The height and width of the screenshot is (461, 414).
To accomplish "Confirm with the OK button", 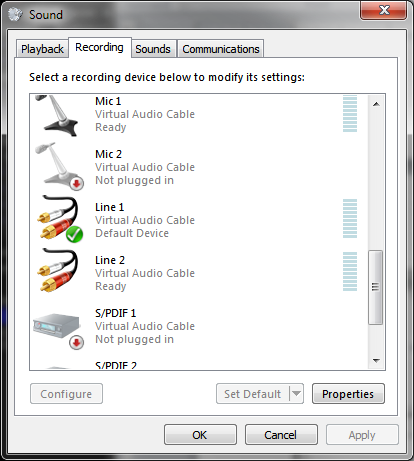I will point(200,435).
